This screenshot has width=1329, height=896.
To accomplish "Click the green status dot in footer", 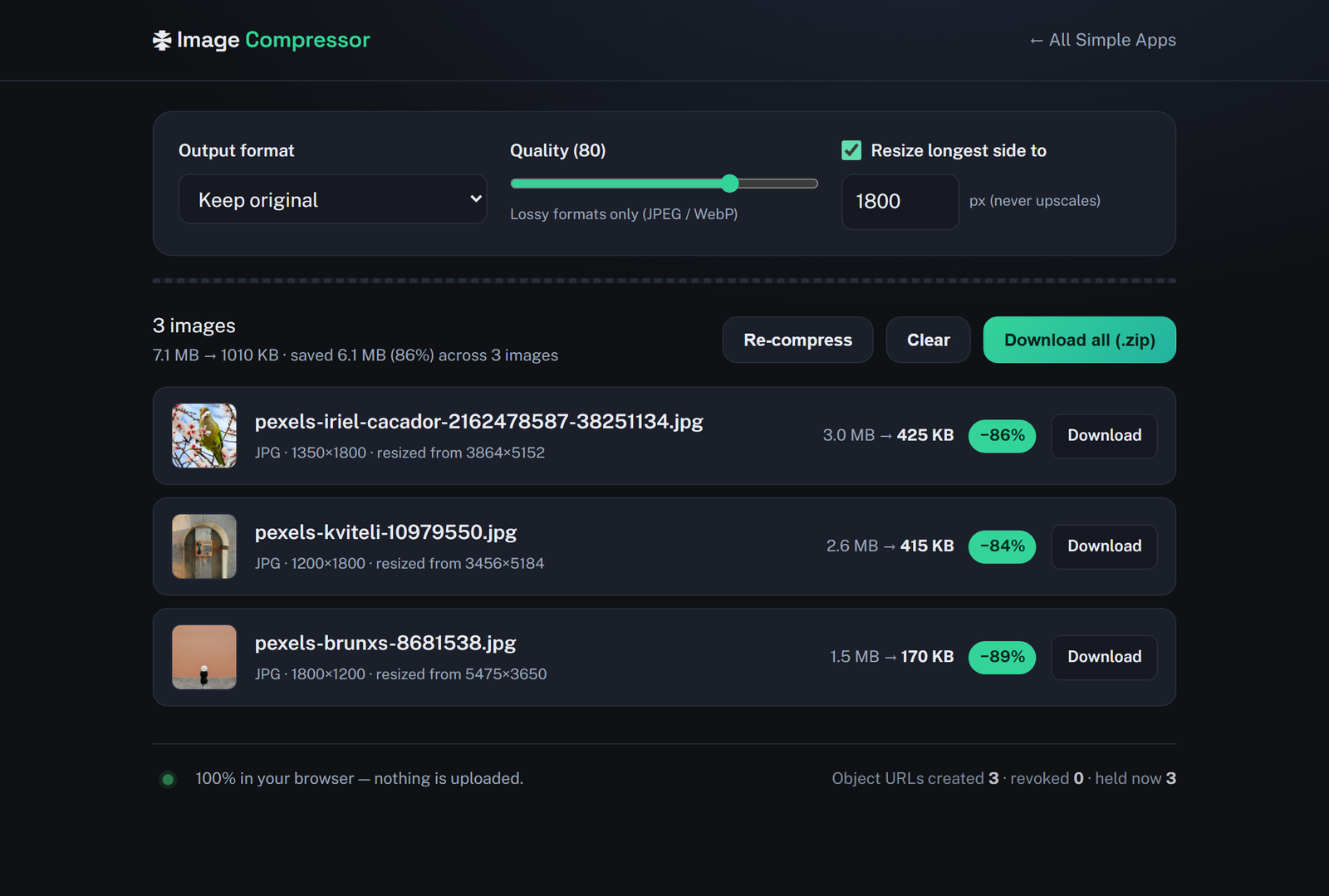I will (x=168, y=779).
